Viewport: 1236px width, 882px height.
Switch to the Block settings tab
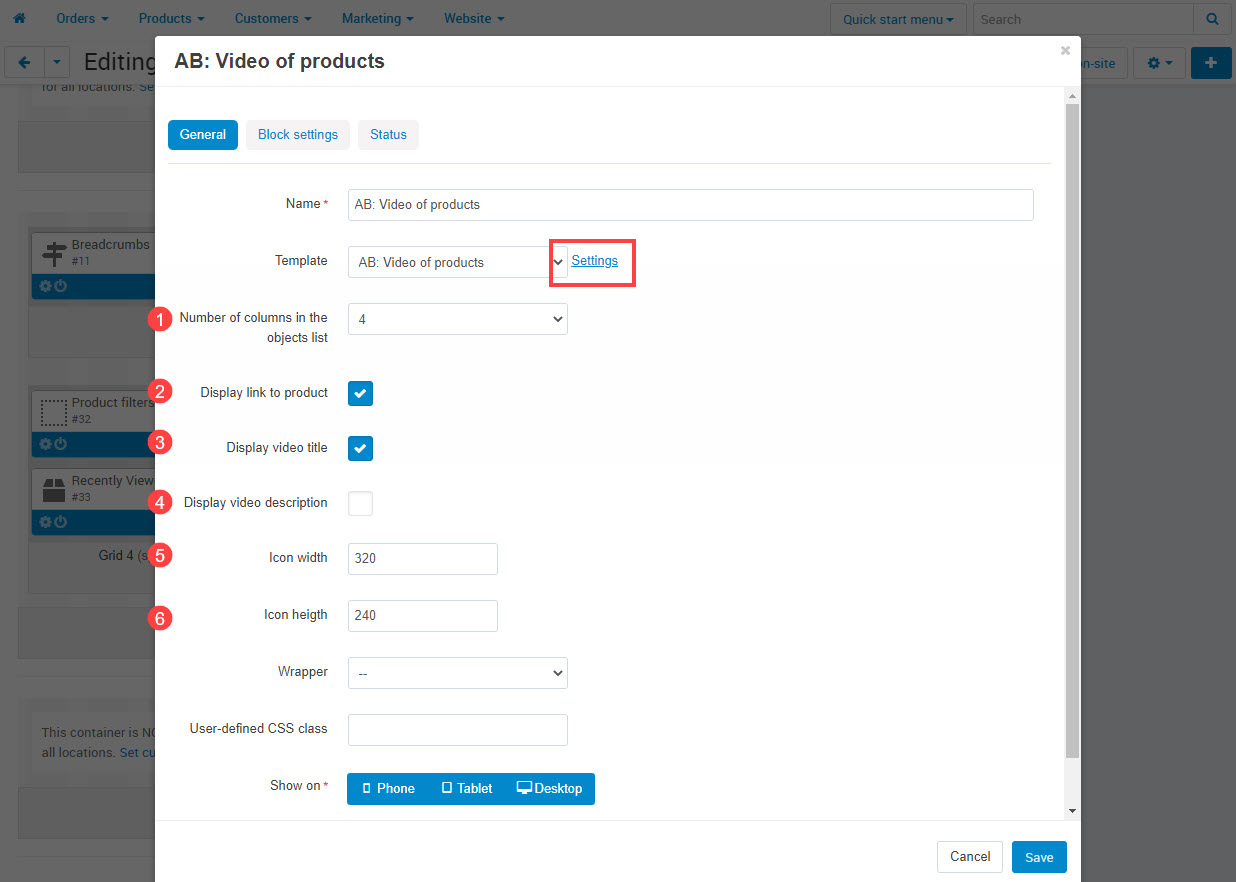click(297, 135)
